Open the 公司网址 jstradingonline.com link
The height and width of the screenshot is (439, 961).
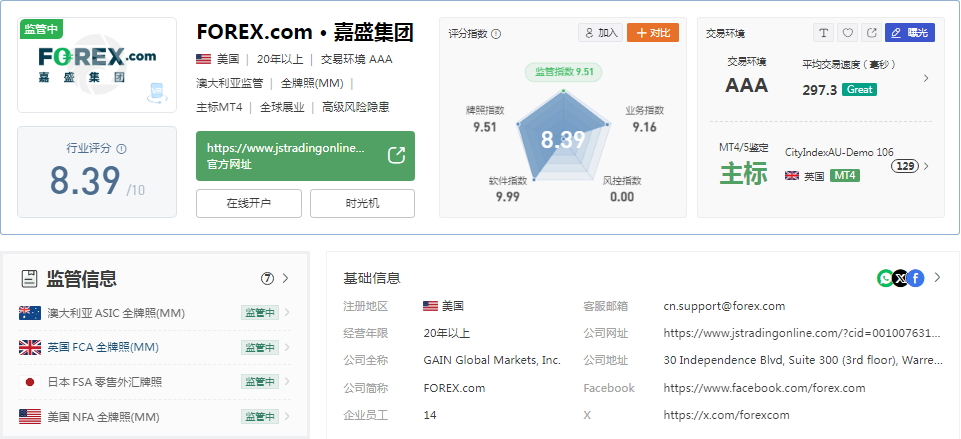coord(802,333)
